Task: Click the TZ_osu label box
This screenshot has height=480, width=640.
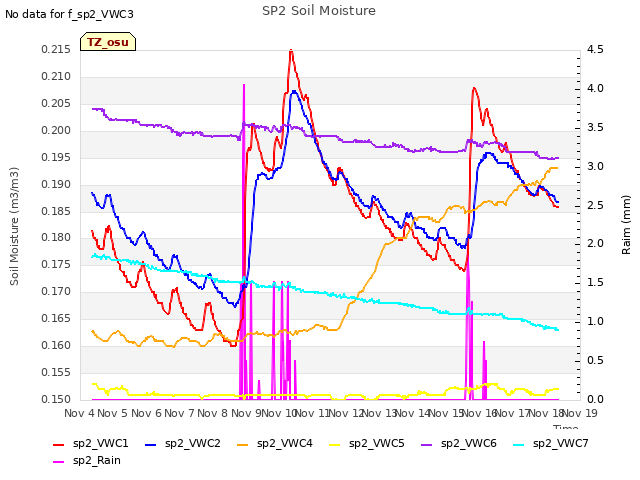Action: (x=108, y=42)
